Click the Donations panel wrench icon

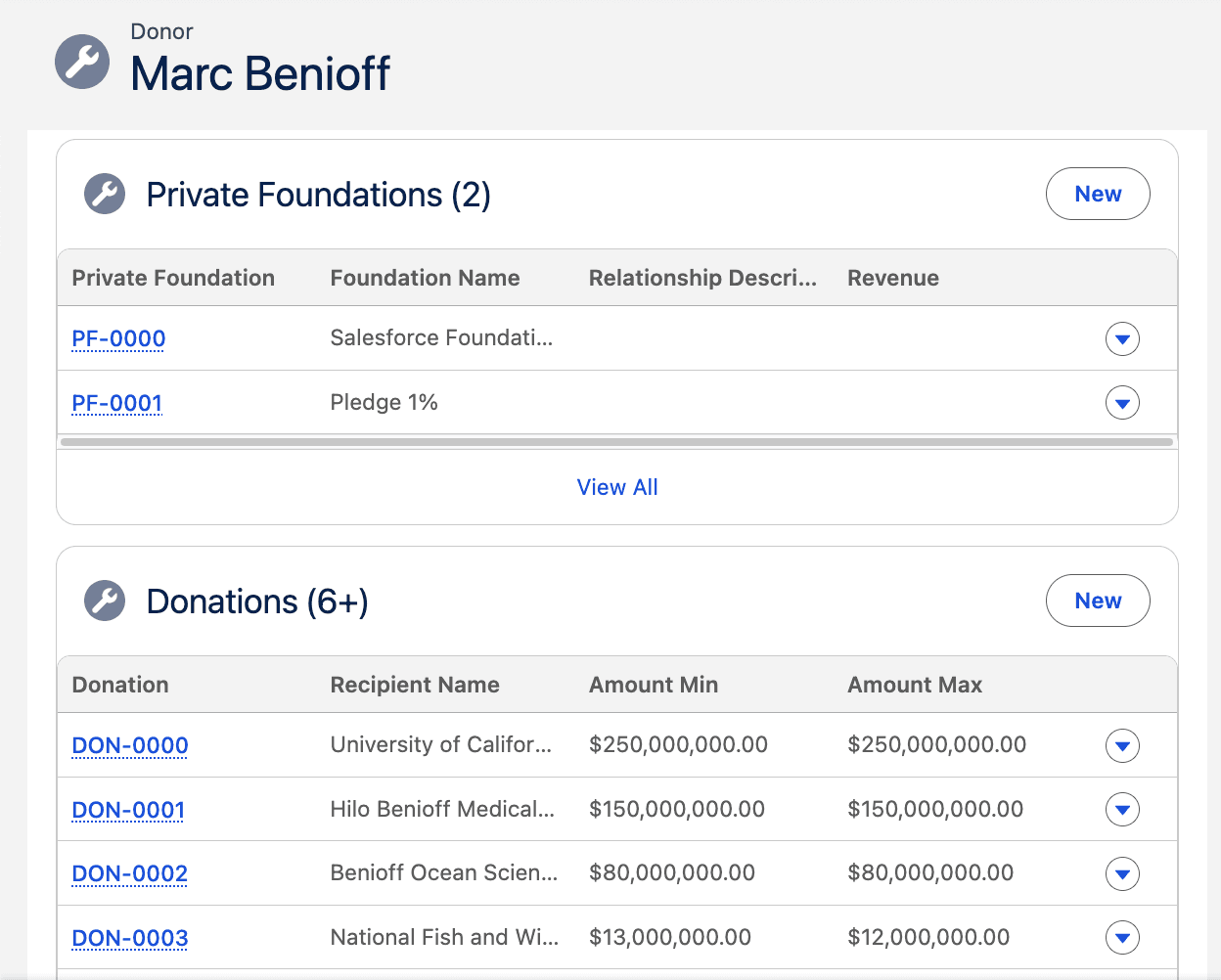click(x=105, y=601)
